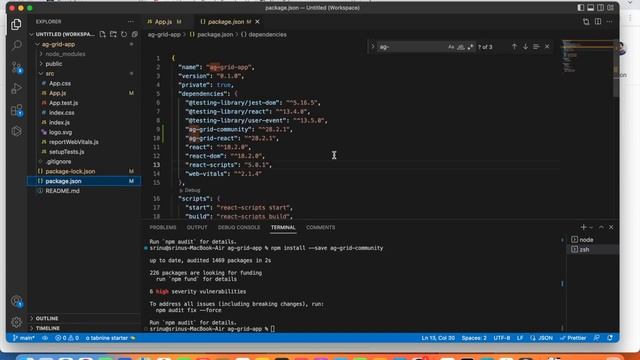Click tabnine starter status item
The width and height of the screenshot is (640, 360).
pos(110,338)
